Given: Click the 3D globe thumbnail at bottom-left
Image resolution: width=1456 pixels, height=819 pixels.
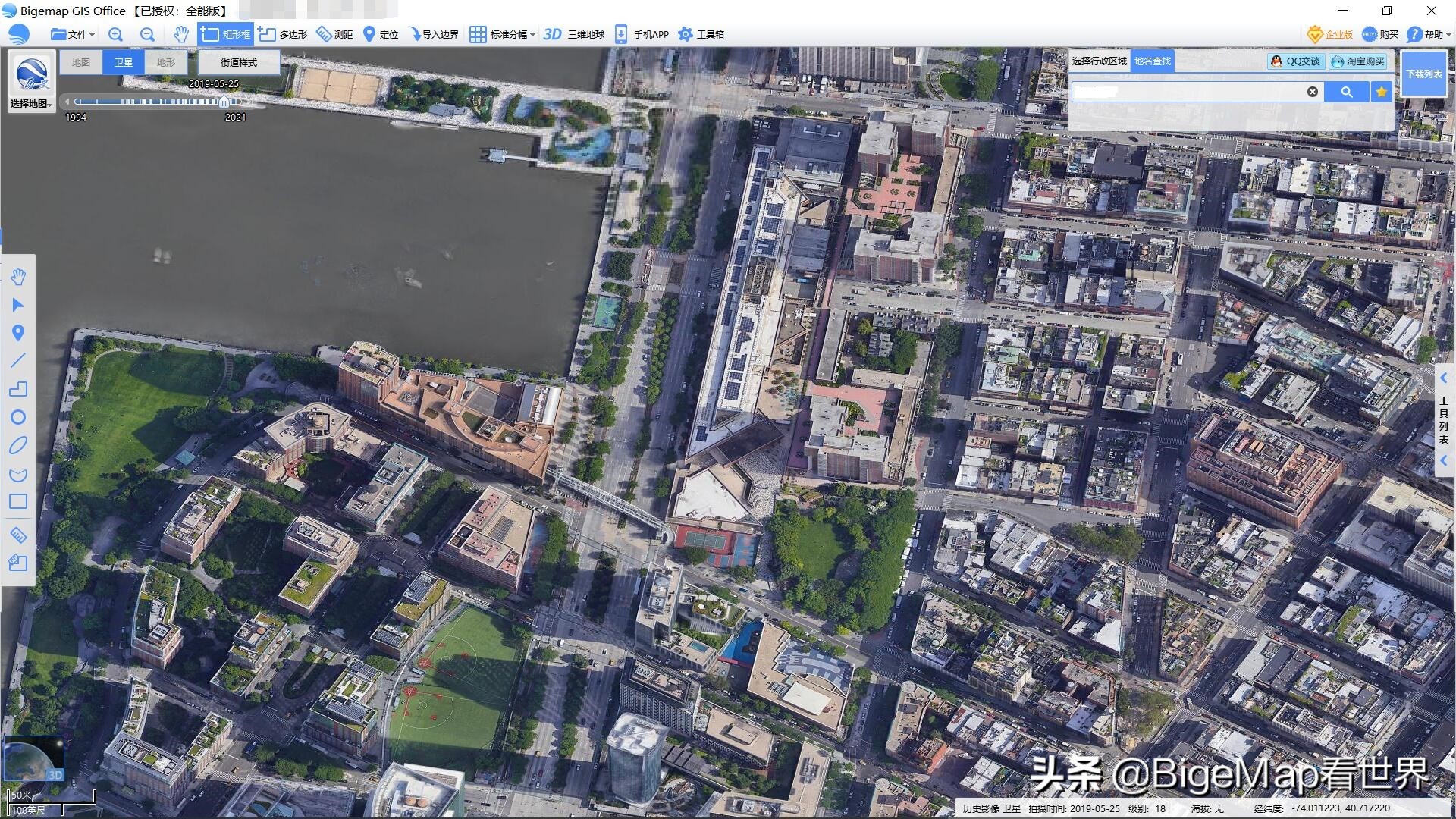Looking at the screenshot, I should click(x=33, y=759).
